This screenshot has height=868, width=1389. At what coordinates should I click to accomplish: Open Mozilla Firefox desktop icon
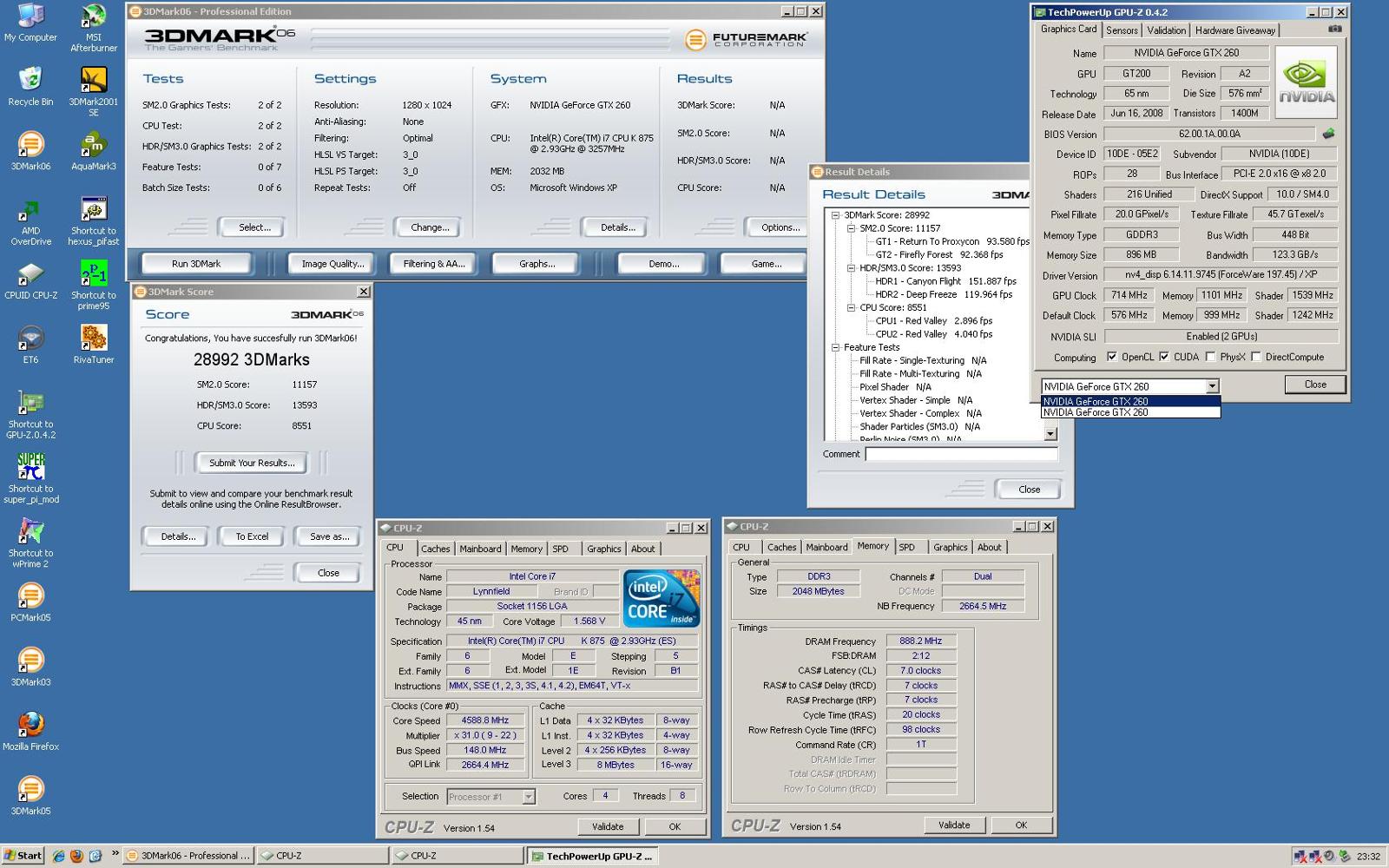point(30,731)
